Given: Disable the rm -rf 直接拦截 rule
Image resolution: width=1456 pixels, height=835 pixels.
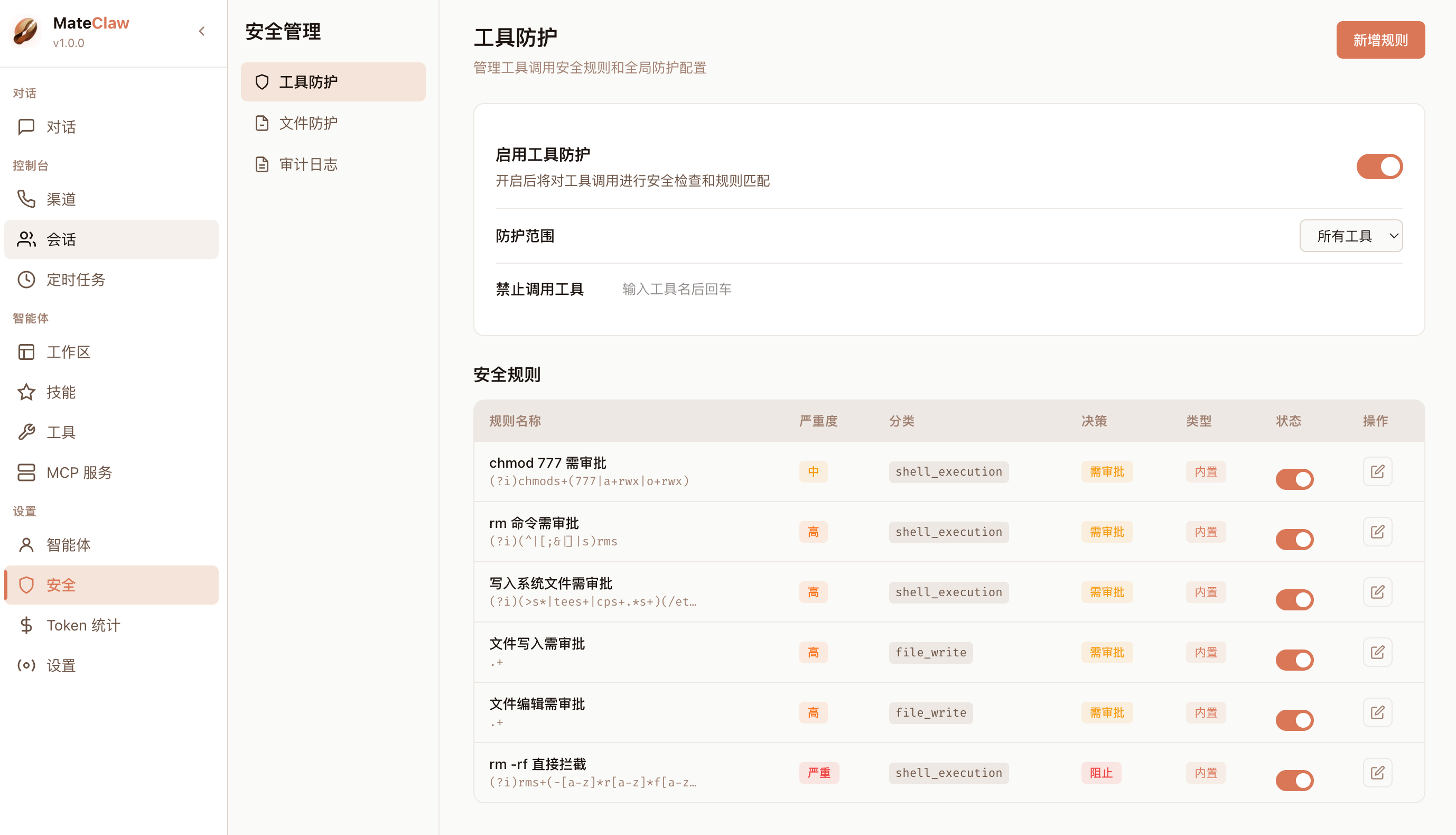Looking at the screenshot, I should click(x=1295, y=780).
